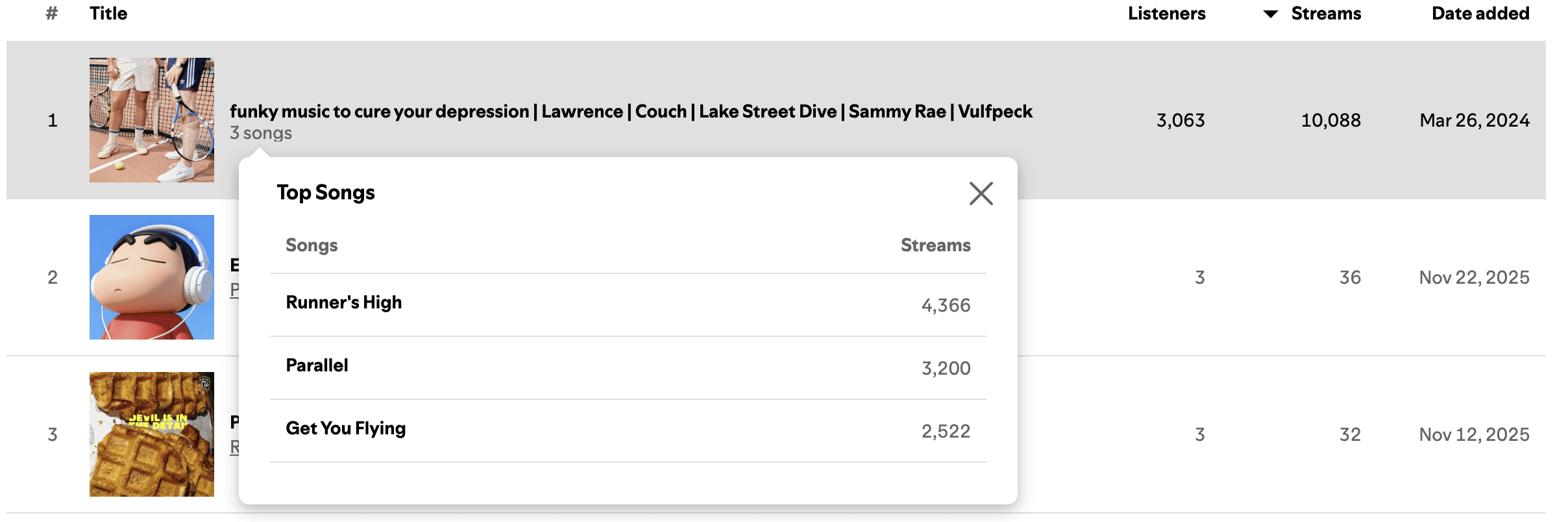
Task: Click the Streams header in Top Songs popup
Action: point(935,245)
